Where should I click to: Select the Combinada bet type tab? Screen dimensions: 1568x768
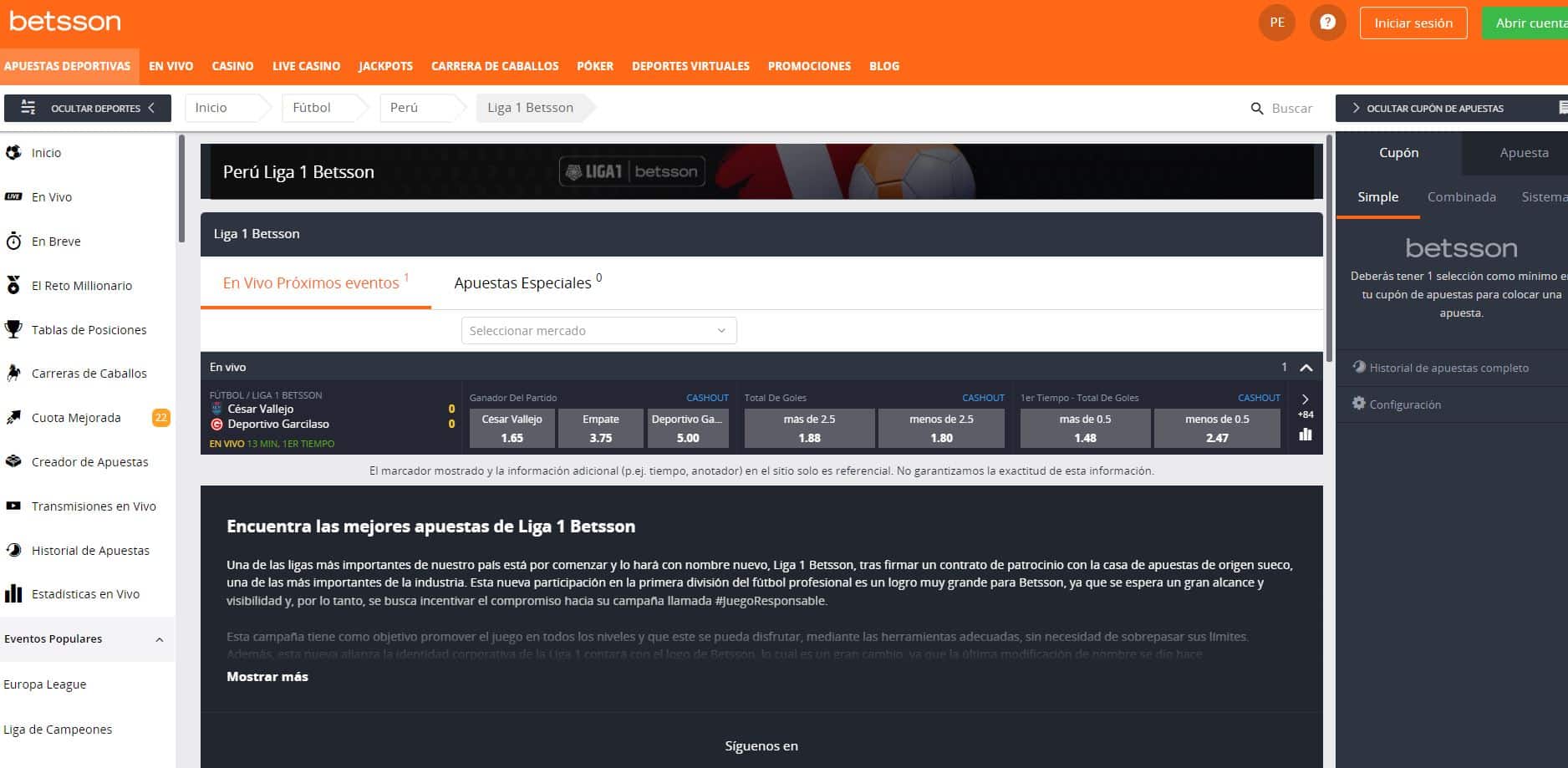[x=1461, y=197]
